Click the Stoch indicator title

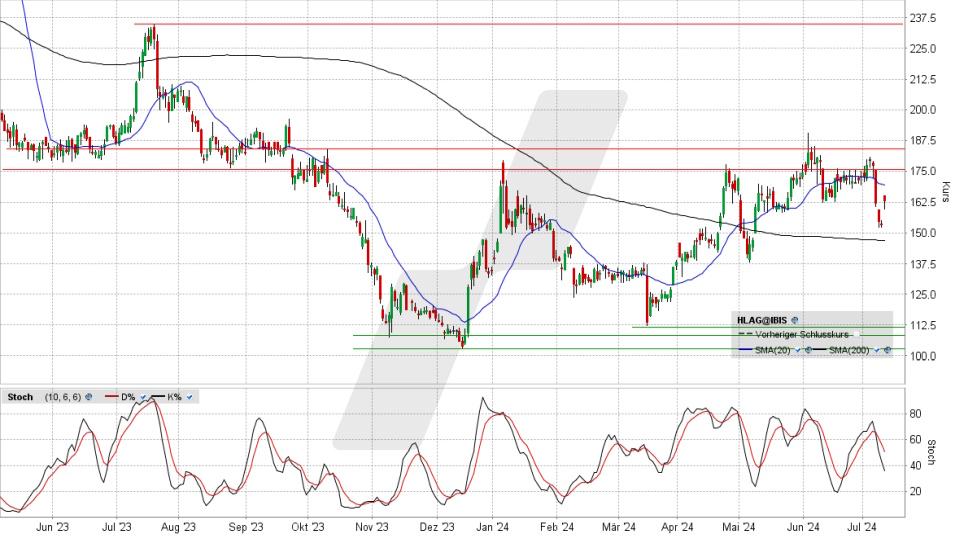20,397
